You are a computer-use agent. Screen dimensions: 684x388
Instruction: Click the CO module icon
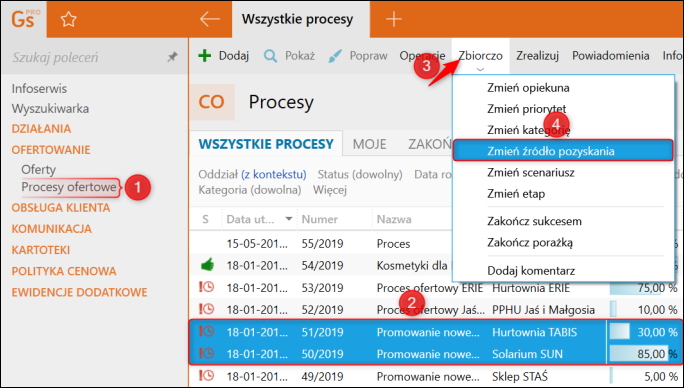[212, 102]
